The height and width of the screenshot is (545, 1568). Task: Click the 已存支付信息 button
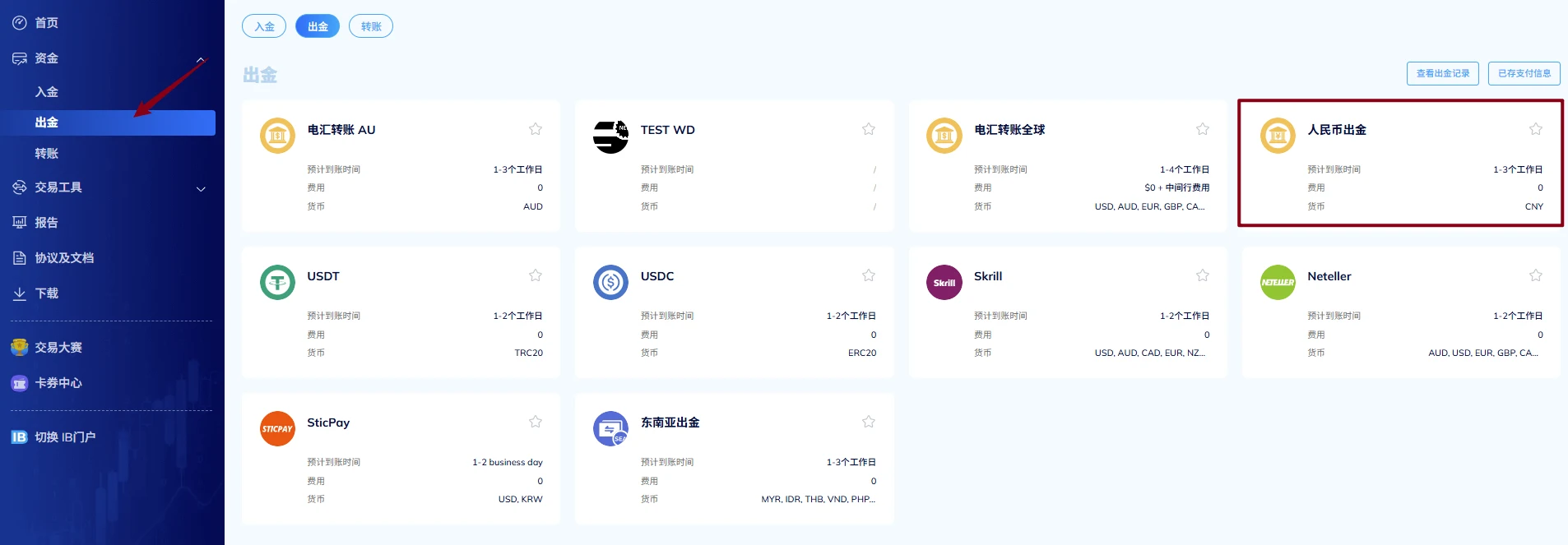1524,73
